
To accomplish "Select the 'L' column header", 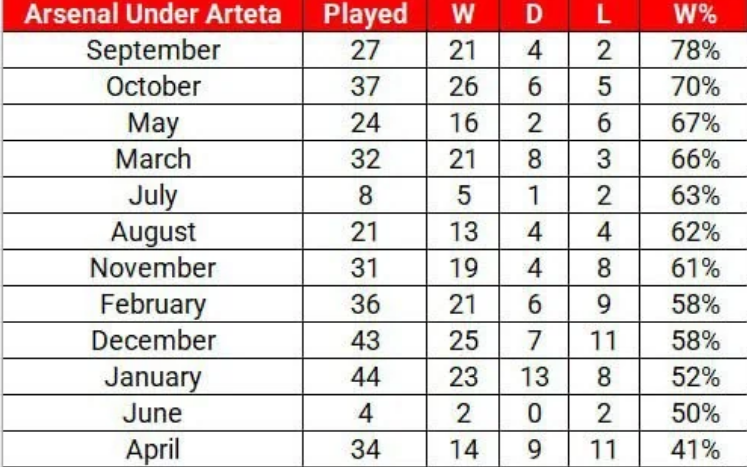I will pyautogui.click(x=604, y=14).
